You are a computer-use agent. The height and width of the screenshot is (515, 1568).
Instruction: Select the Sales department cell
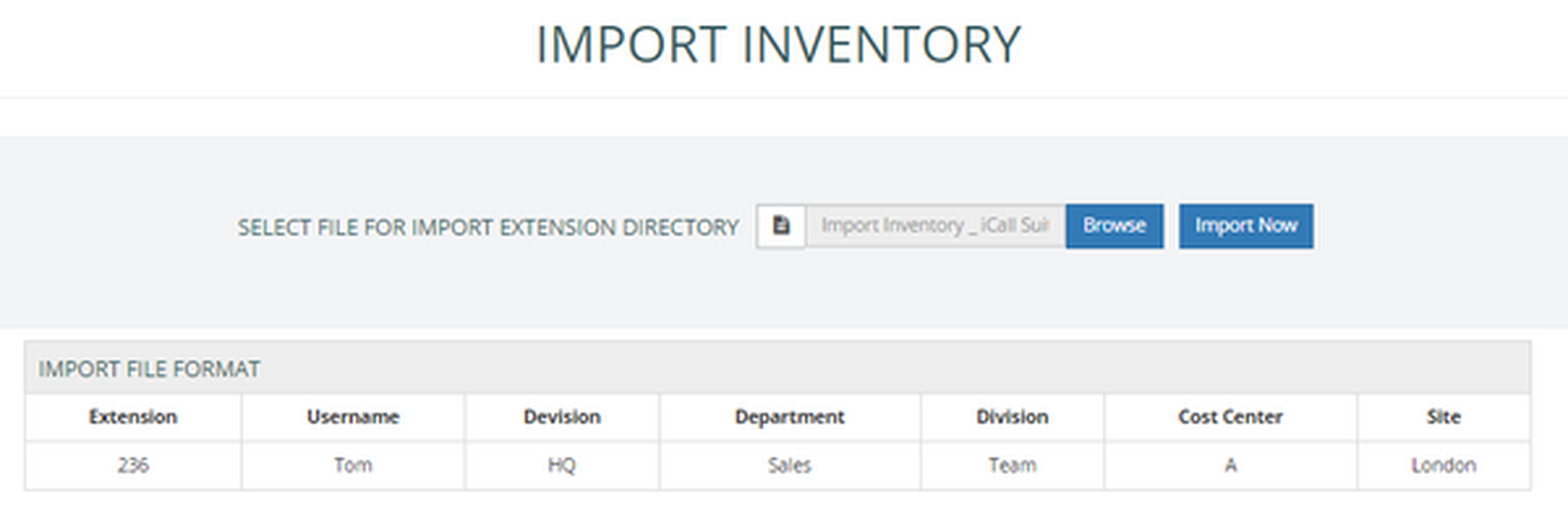coord(789,466)
